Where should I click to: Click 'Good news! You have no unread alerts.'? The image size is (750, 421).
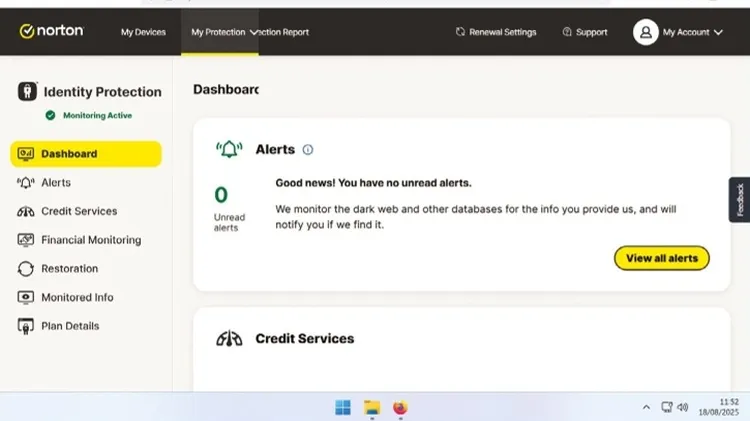pyautogui.click(x=373, y=183)
